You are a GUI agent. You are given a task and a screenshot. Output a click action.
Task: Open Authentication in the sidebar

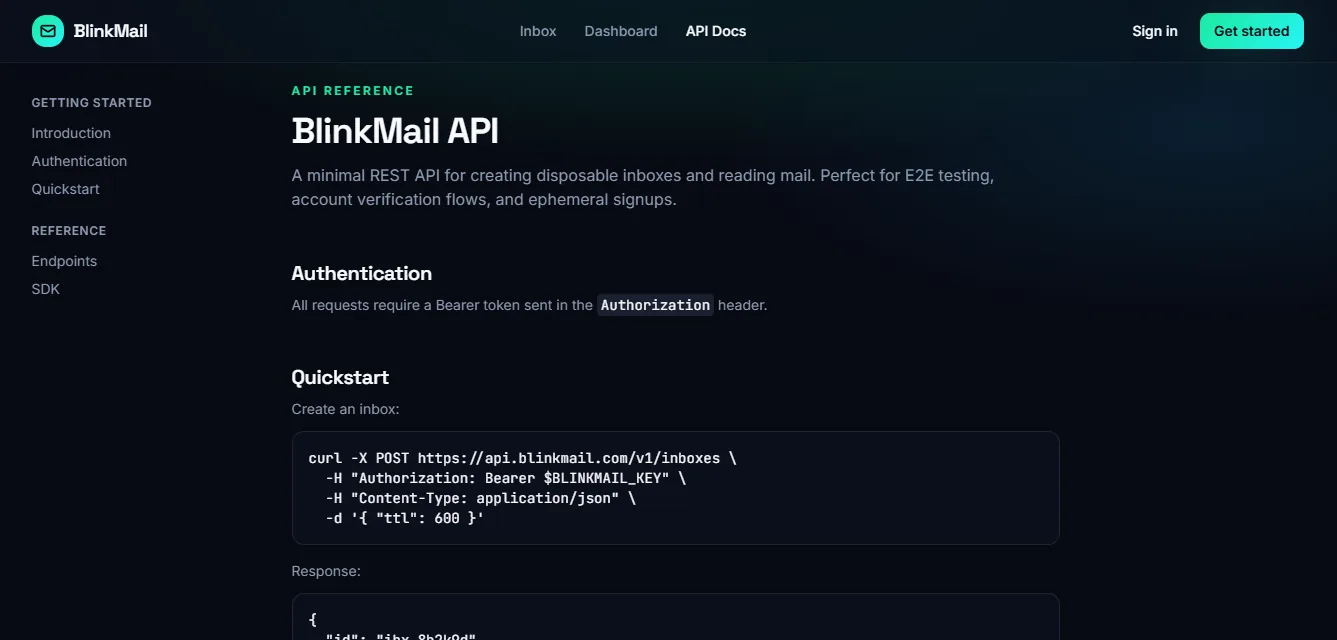click(79, 161)
